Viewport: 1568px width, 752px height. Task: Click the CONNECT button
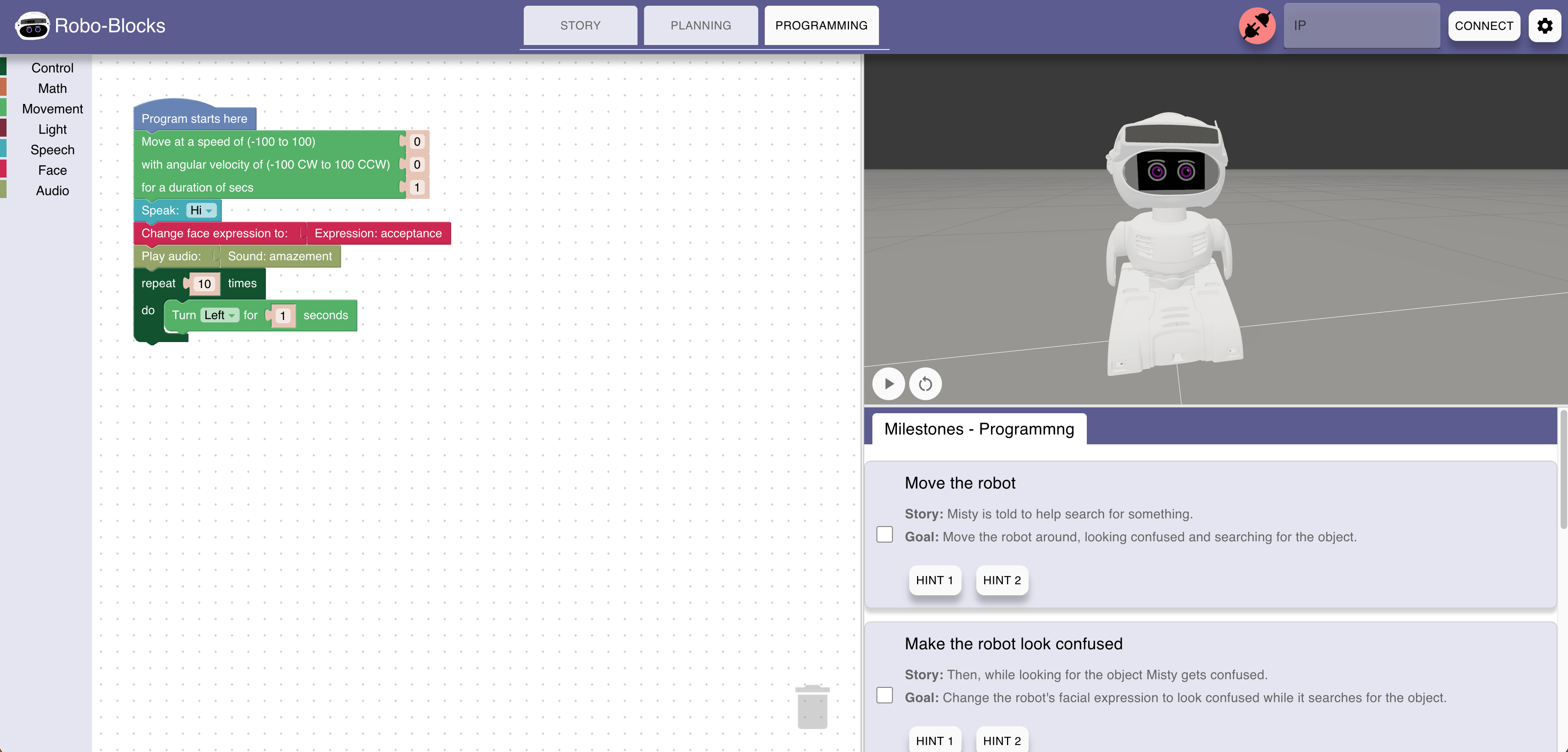[1483, 25]
